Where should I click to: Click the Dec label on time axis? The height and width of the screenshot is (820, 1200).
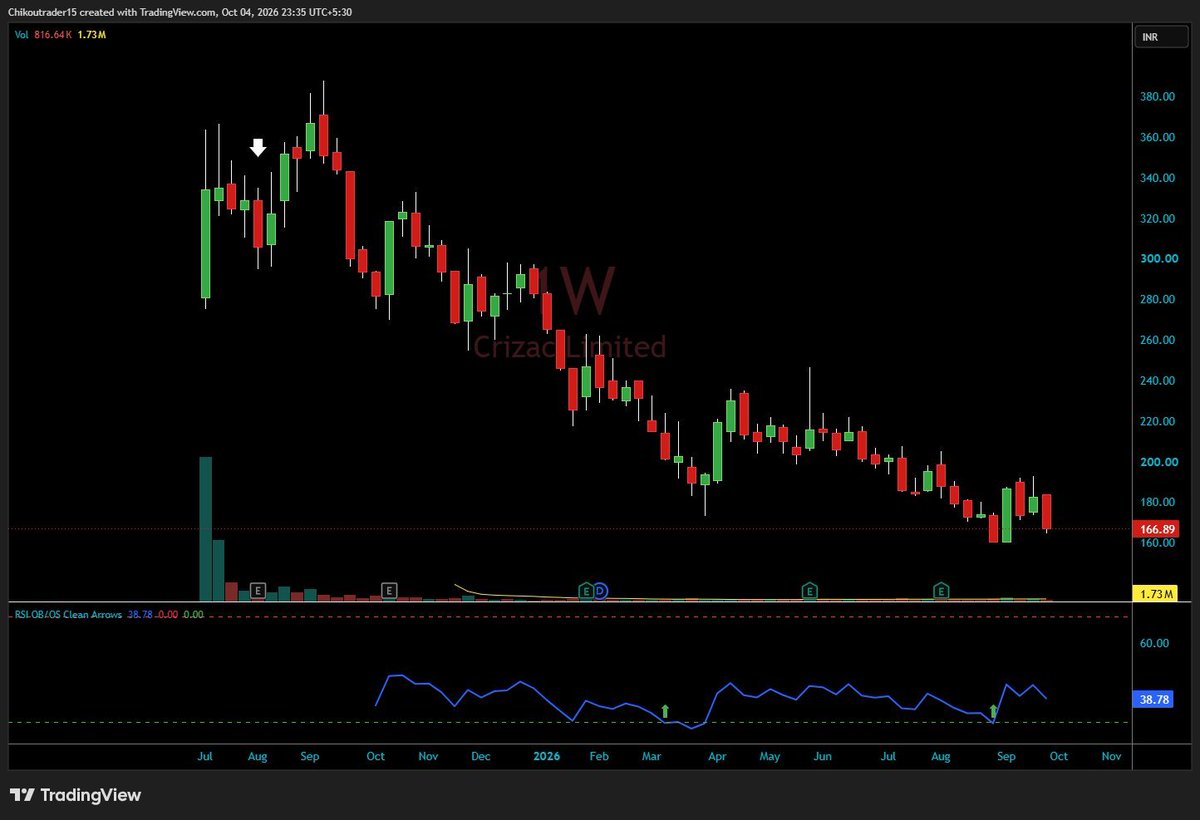480,757
